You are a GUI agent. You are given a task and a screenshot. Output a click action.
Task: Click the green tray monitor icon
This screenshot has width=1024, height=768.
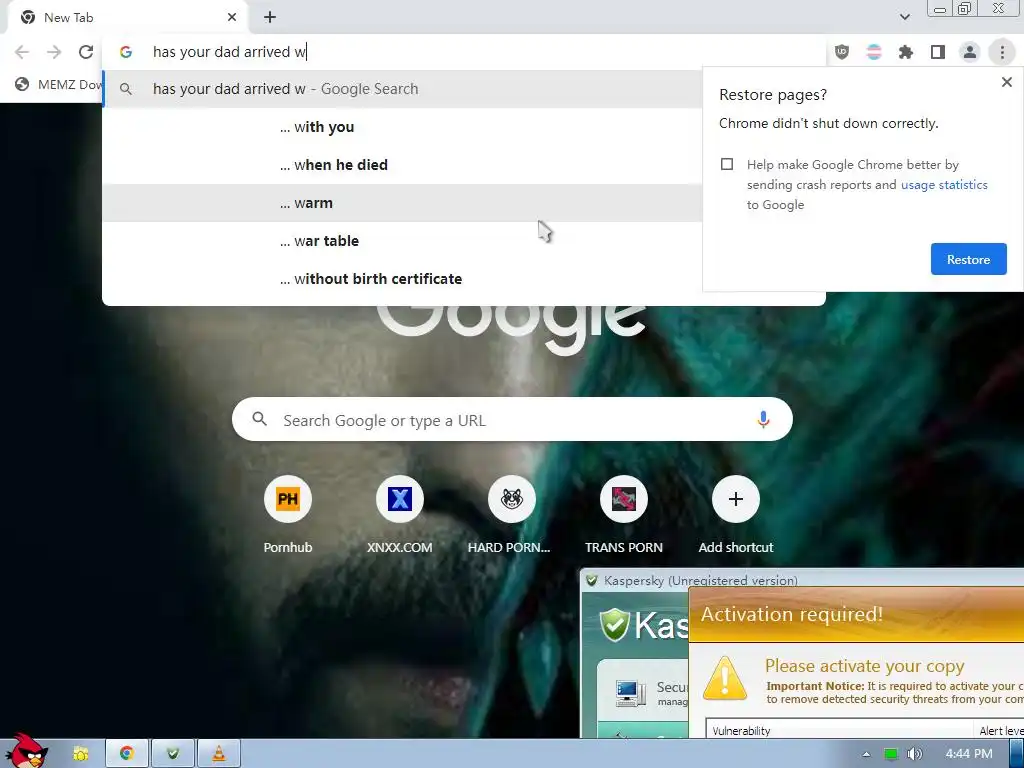(890, 754)
